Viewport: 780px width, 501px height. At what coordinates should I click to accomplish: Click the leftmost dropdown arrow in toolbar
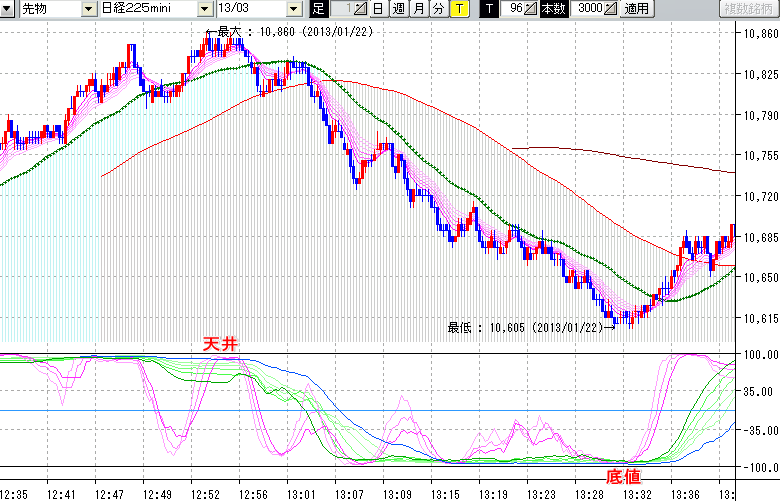tap(8, 9)
